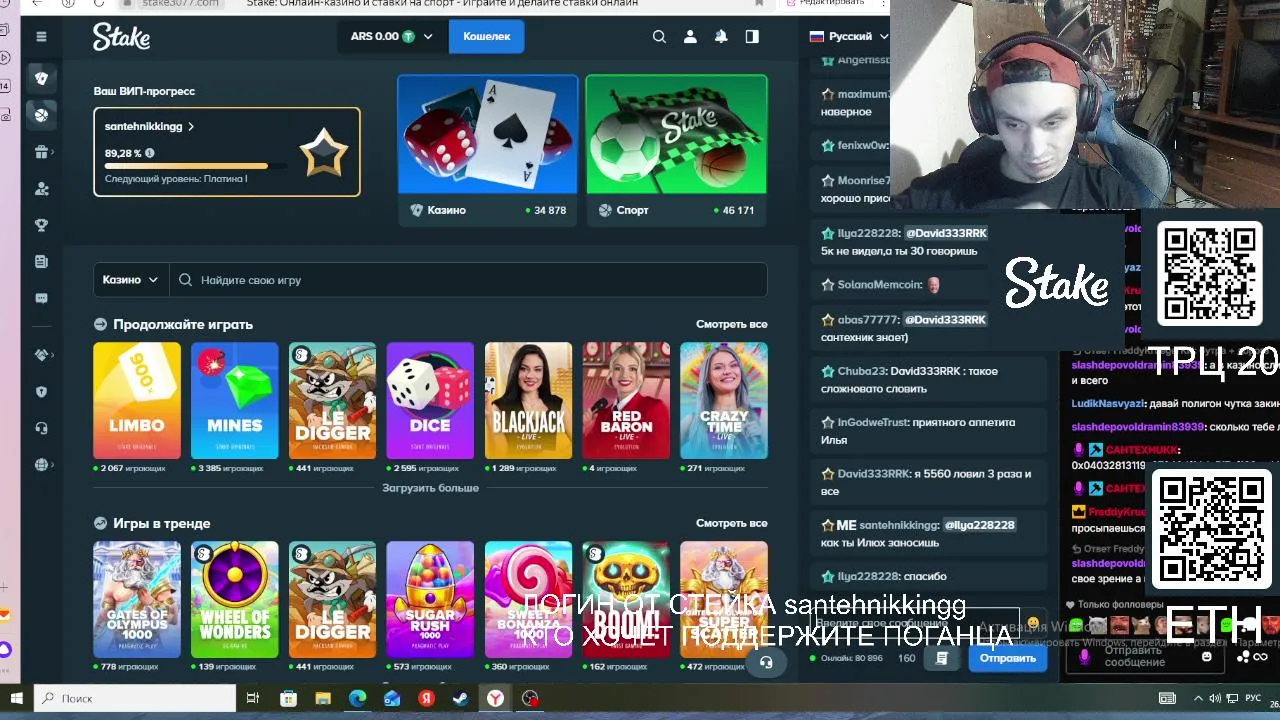Click username SolanaMemcoin in chat
This screenshot has width=1280, height=720.
[879, 285]
